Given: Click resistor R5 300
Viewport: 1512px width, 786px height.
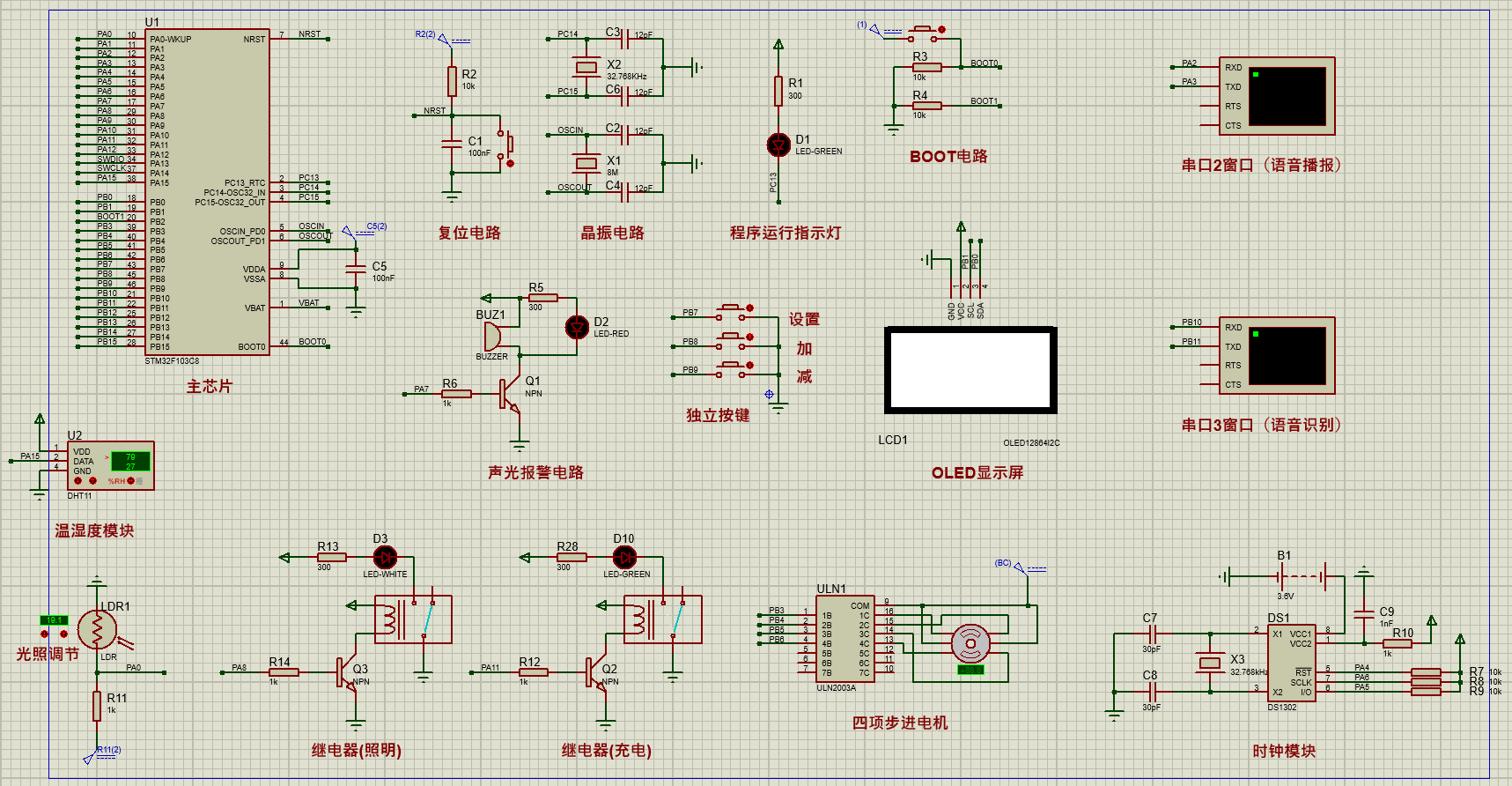Looking at the screenshot, I should [x=542, y=298].
